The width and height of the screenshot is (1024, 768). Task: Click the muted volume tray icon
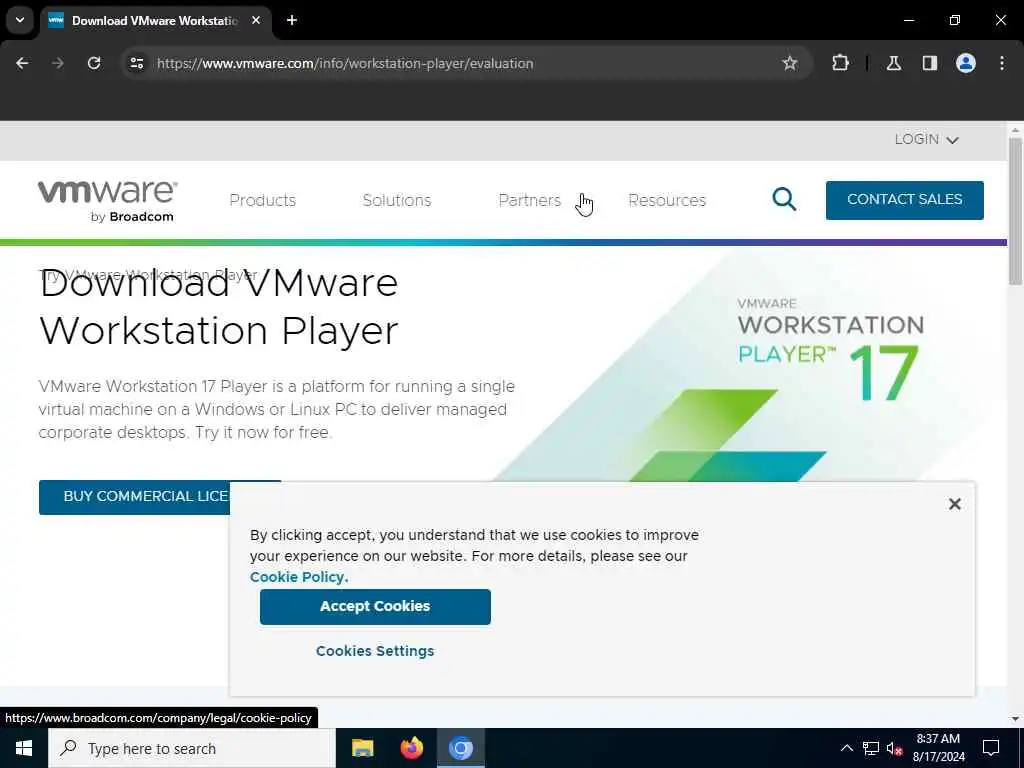[895, 748]
